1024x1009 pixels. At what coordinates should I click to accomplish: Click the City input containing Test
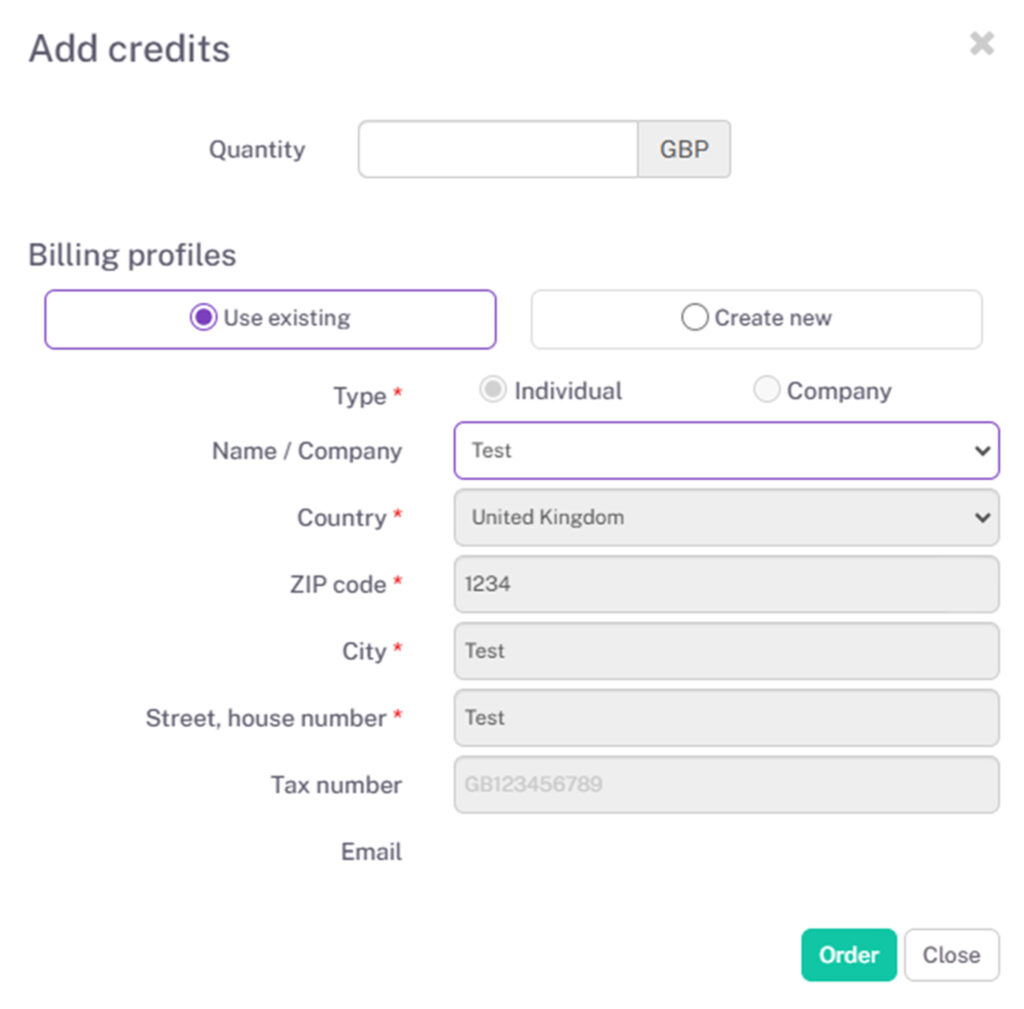coord(727,651)
